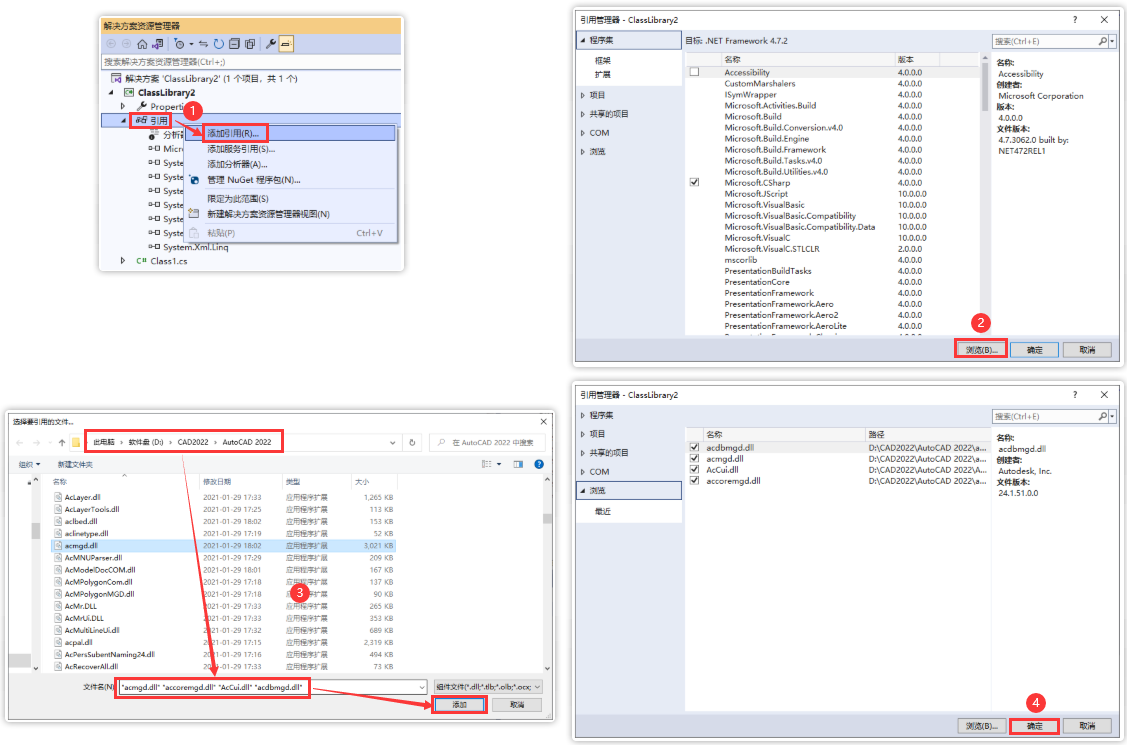1127x745 pixels.
Task: Click 添加 button in file dialog
Action: tap(459, 705)
